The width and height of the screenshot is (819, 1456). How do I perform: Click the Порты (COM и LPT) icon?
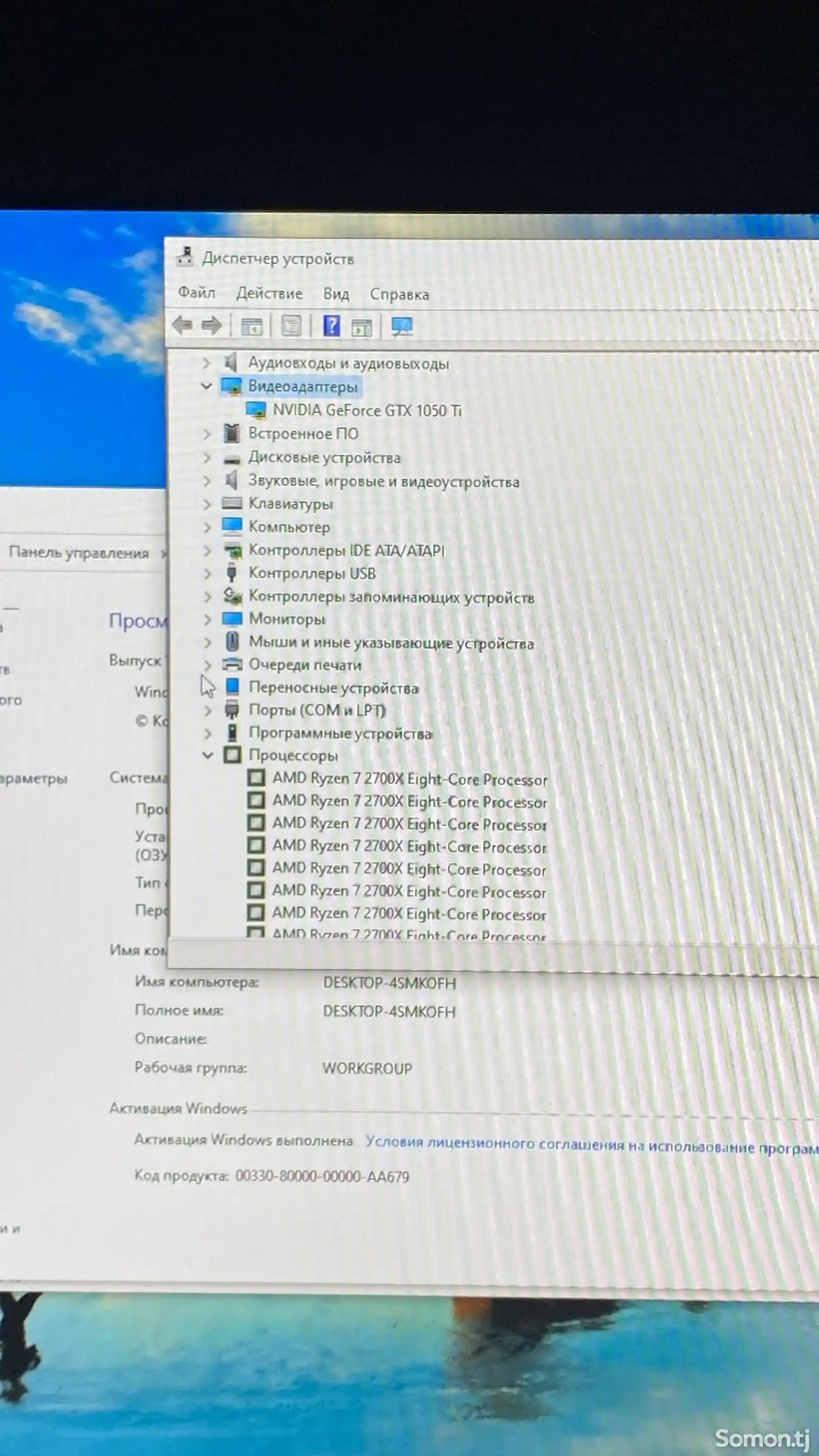point(232,710)
